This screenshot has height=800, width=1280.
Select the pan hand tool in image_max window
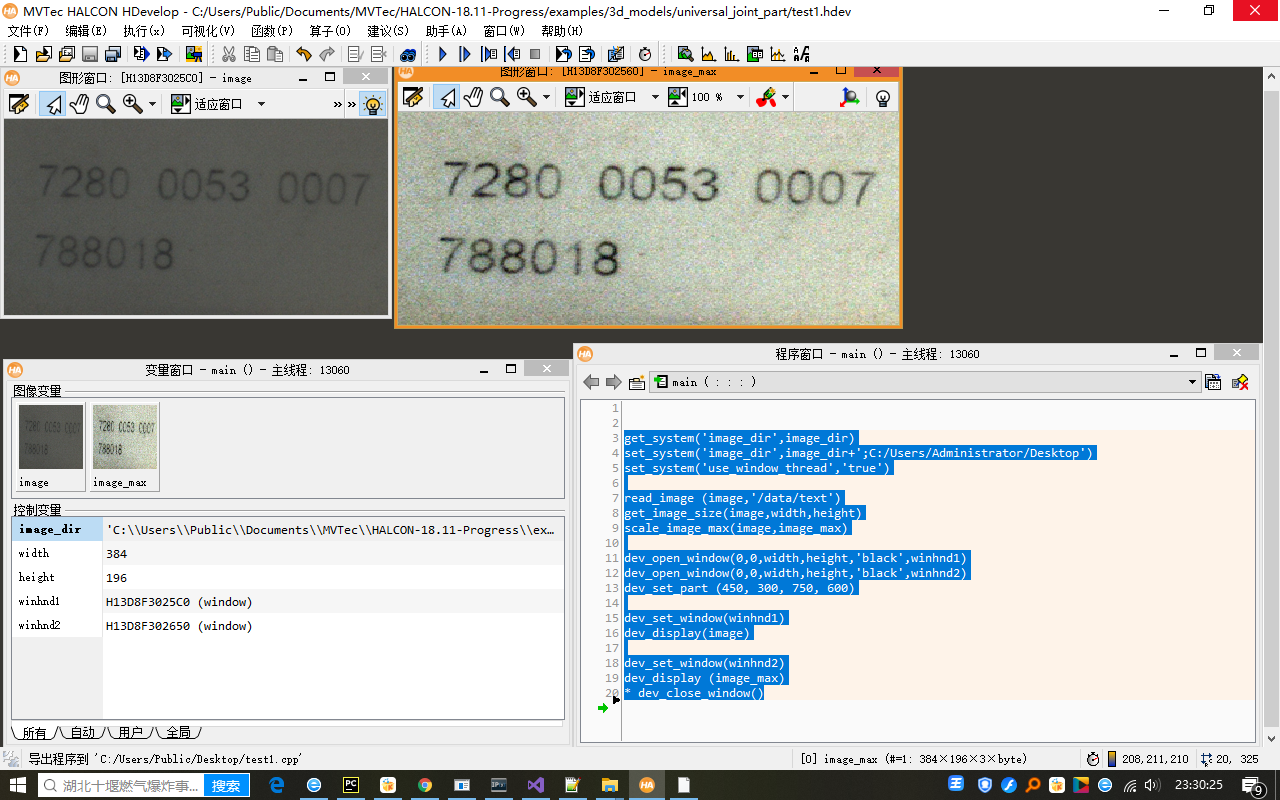pyautogui.click(x=474, y=97)
